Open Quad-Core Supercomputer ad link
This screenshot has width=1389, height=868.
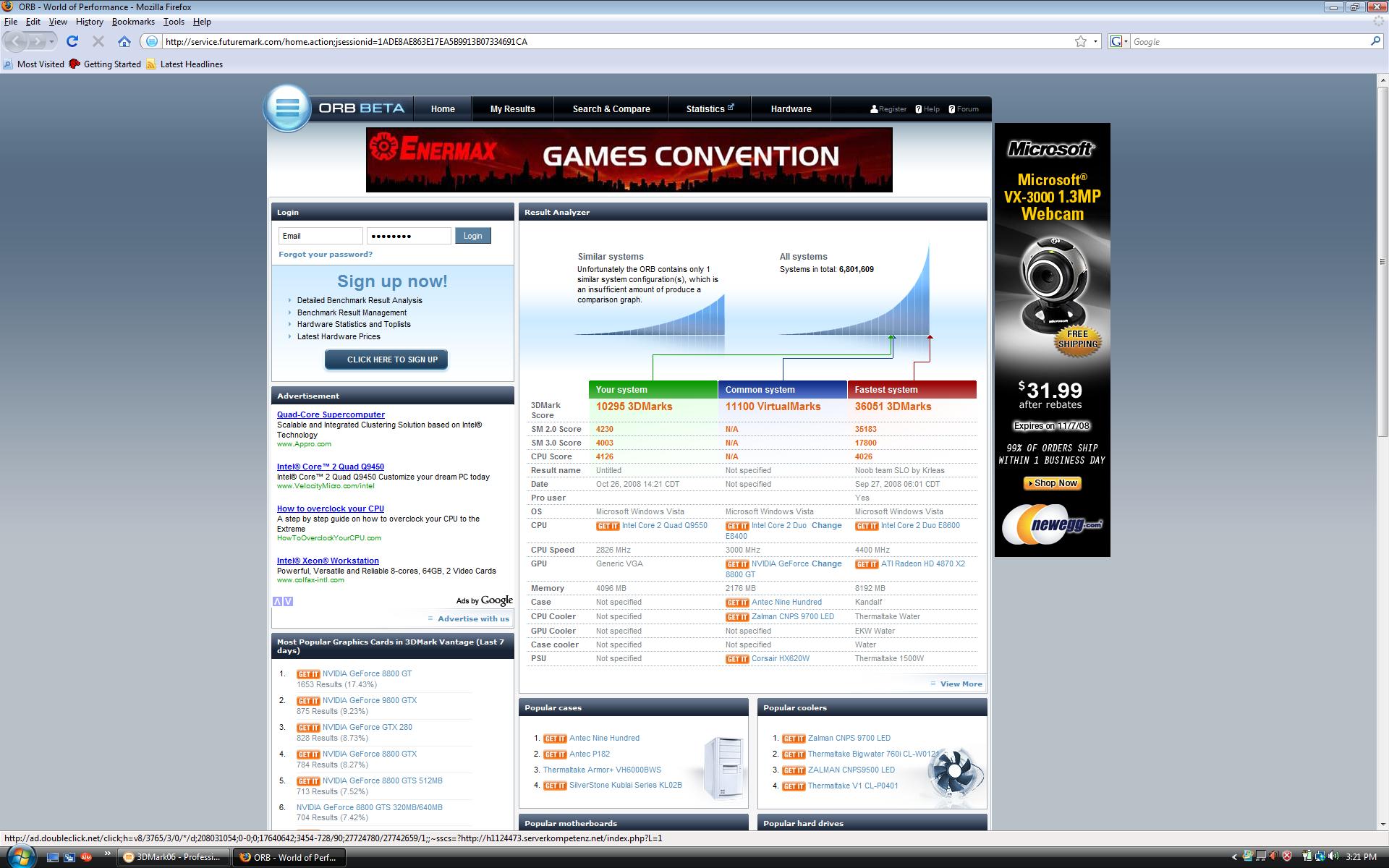(331, 415)
